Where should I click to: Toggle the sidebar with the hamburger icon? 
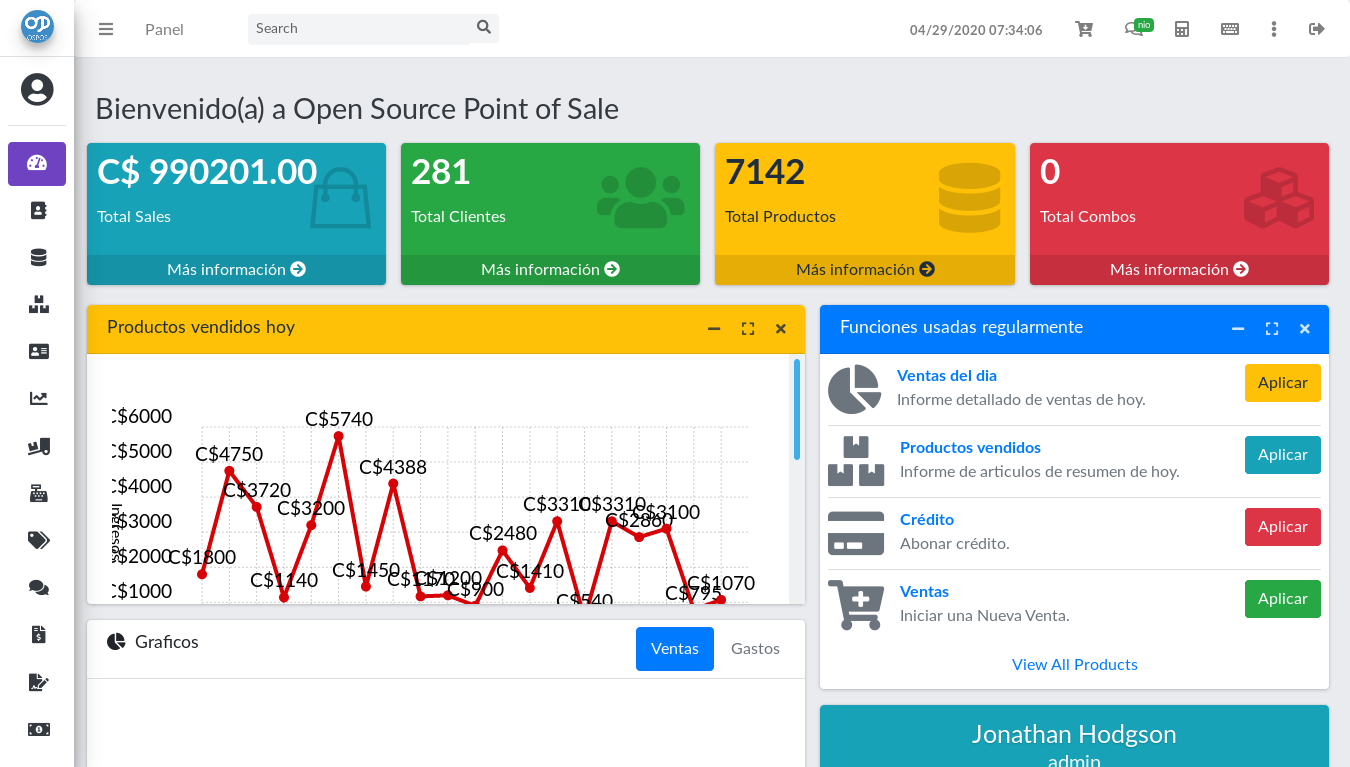coord(106,29)
